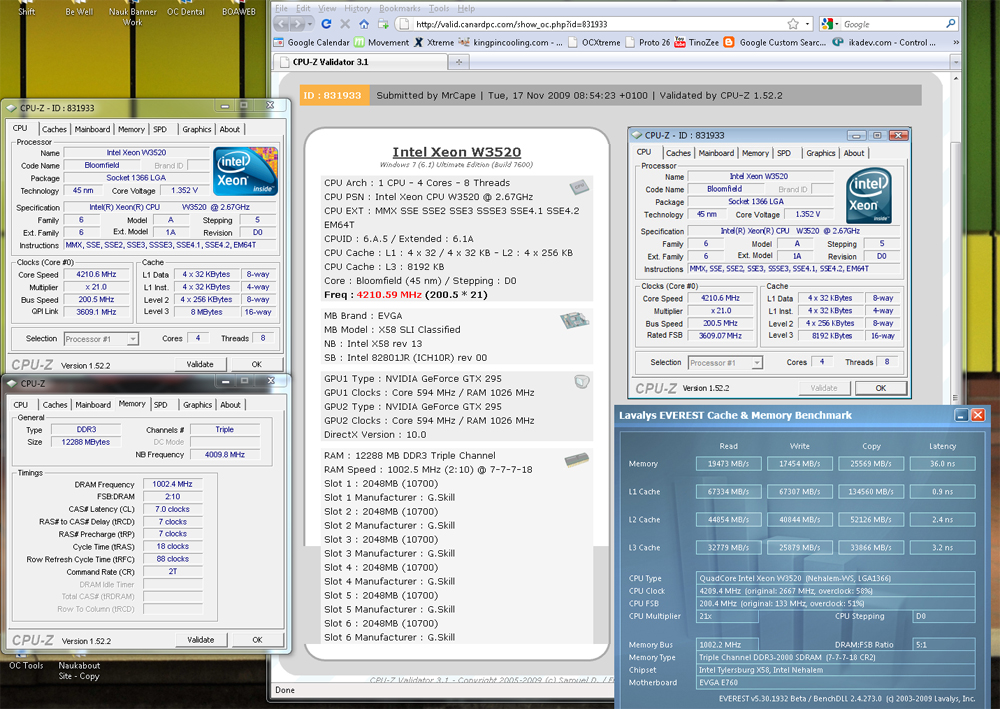Click the Memory Latency 36.0 ns value

coord(943,464)
